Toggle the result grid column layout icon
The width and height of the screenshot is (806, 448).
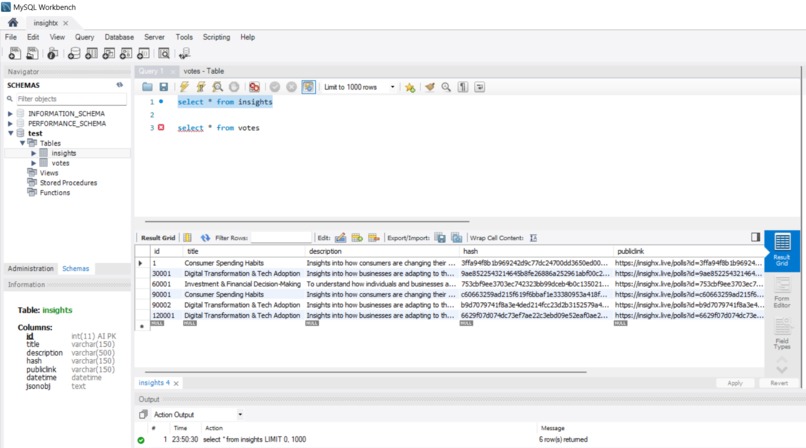coord(188,237)
